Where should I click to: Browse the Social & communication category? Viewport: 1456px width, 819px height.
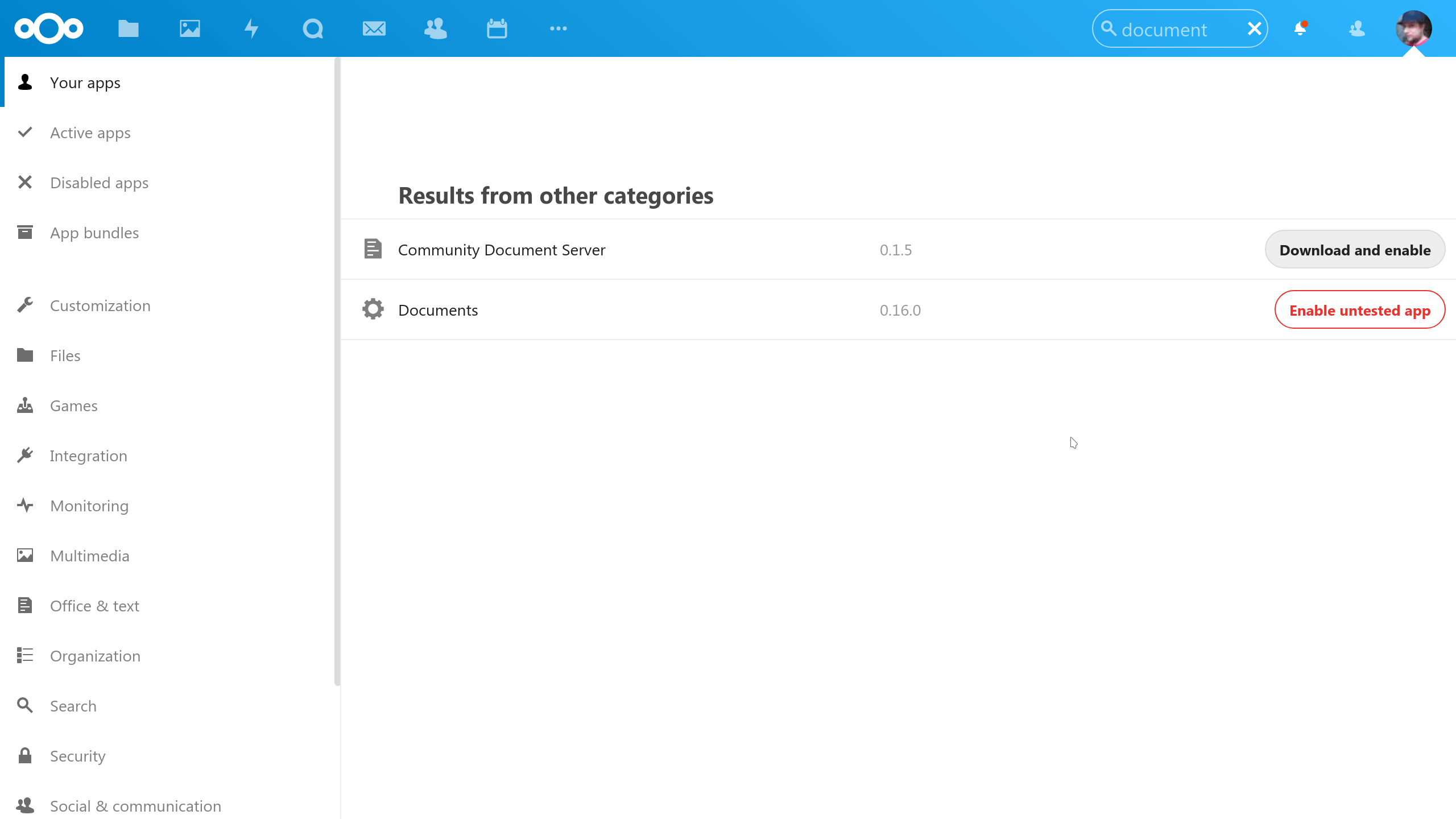pos(169,806)
